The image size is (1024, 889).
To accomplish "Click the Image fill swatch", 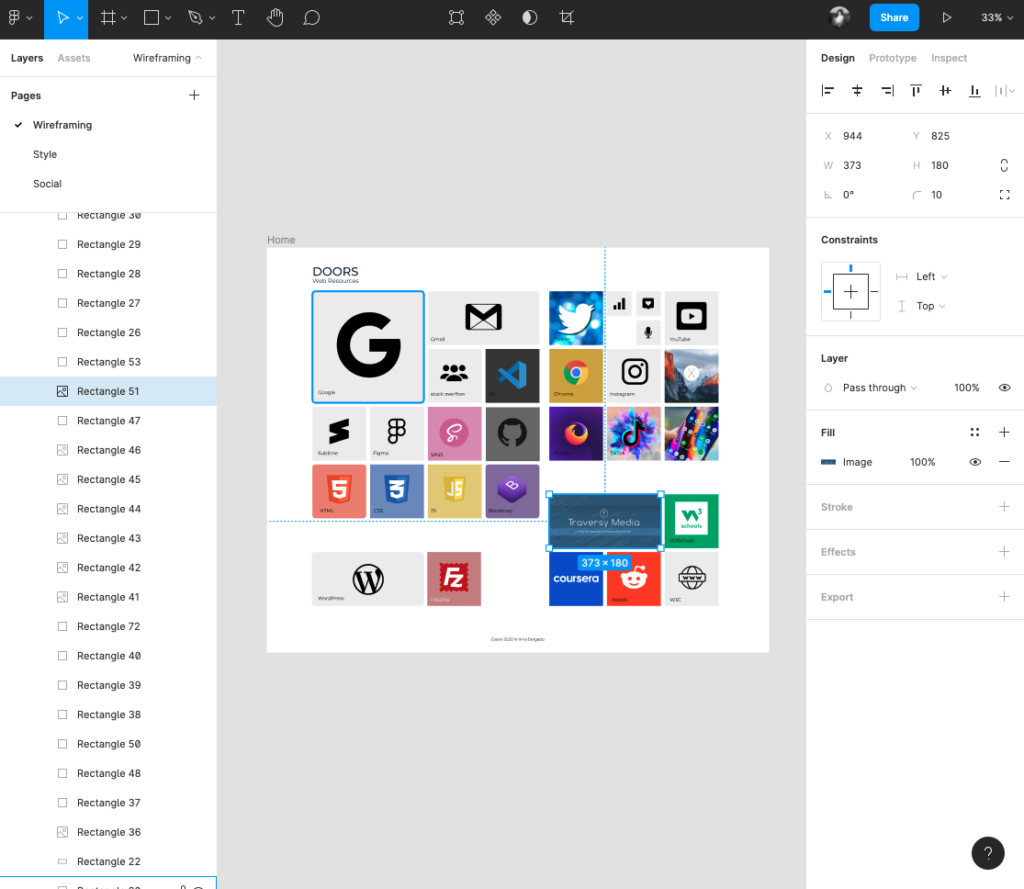I will click(x=828, y=462).
